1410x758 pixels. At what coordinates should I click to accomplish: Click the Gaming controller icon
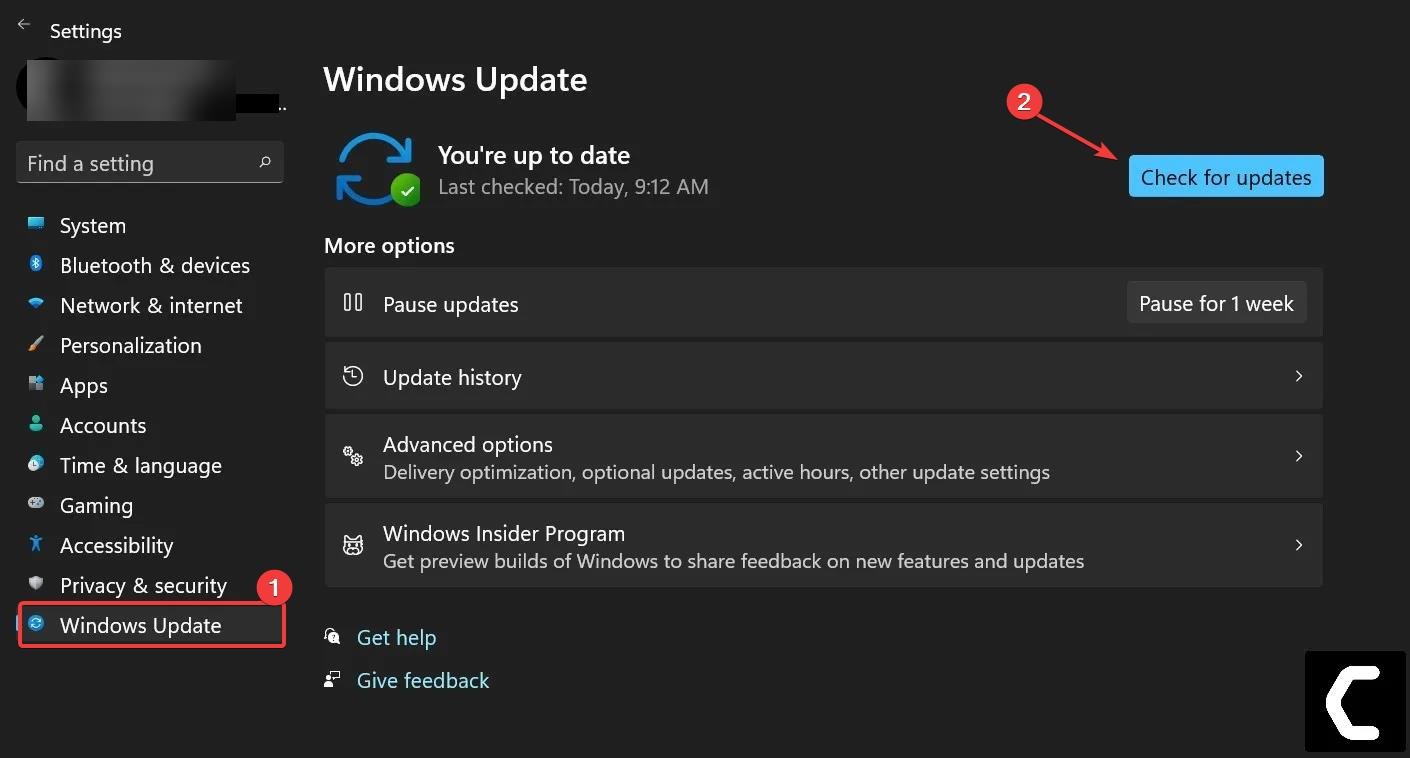(x=36, y=504)
